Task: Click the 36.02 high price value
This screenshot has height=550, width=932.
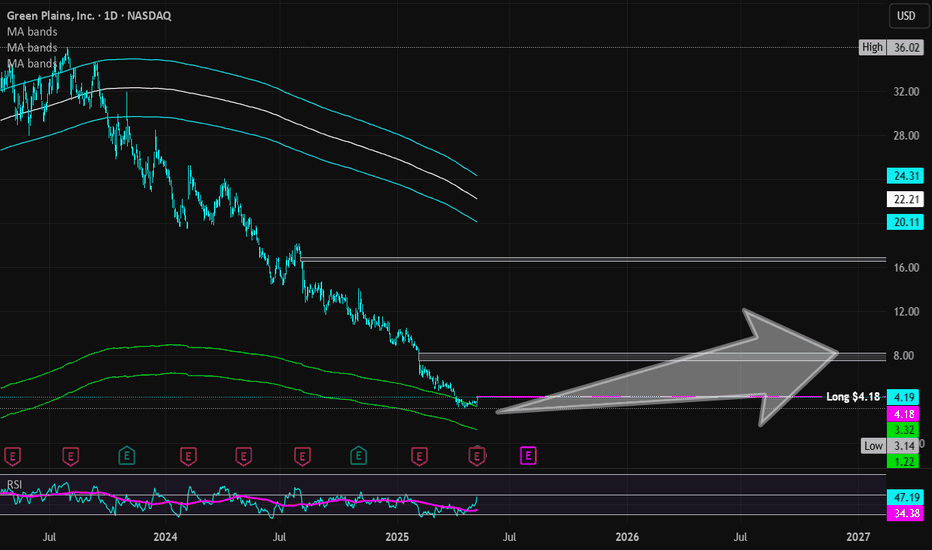Action: [906, 47]
